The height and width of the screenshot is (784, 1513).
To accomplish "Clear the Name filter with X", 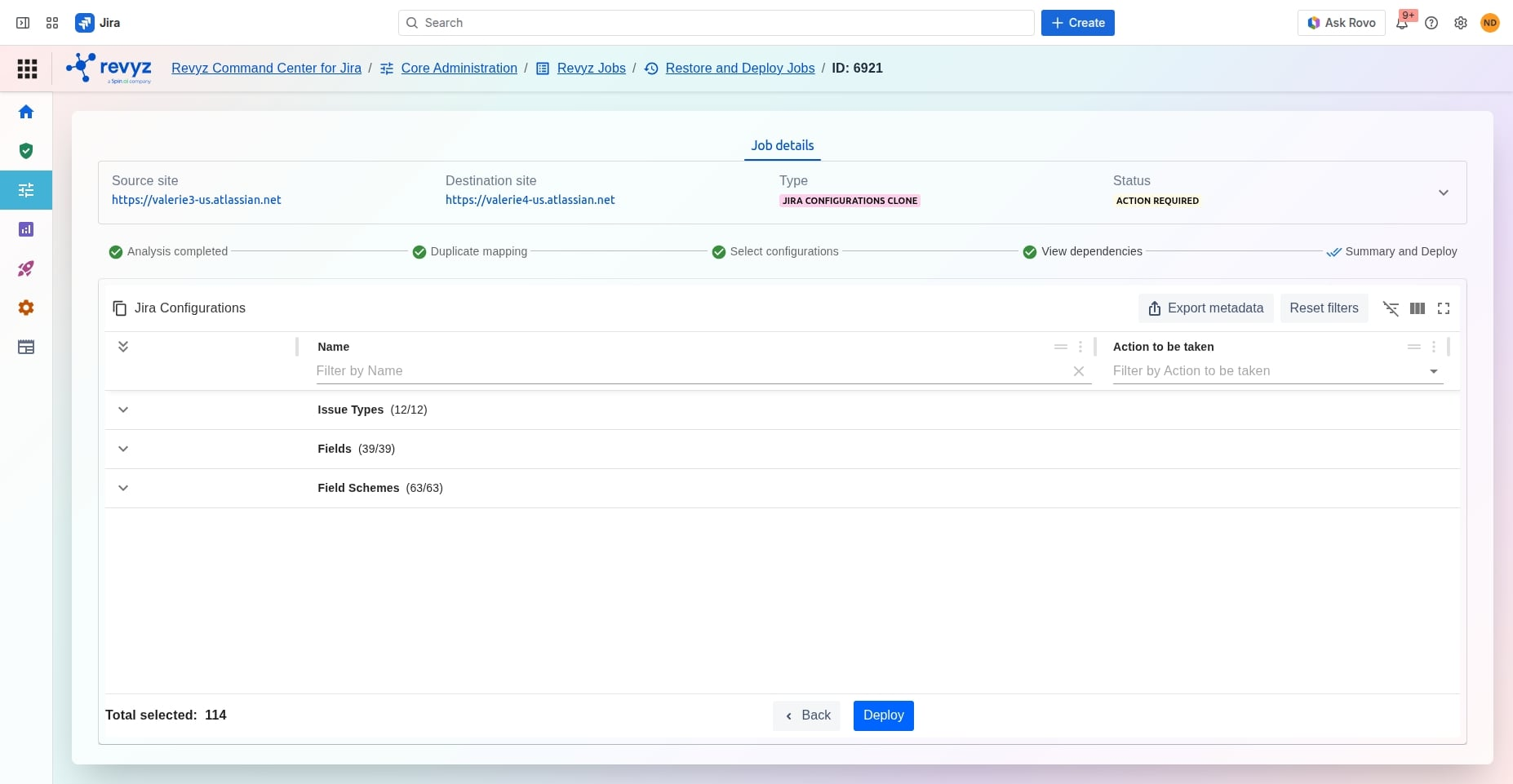I will click(x=1079, y=371).
